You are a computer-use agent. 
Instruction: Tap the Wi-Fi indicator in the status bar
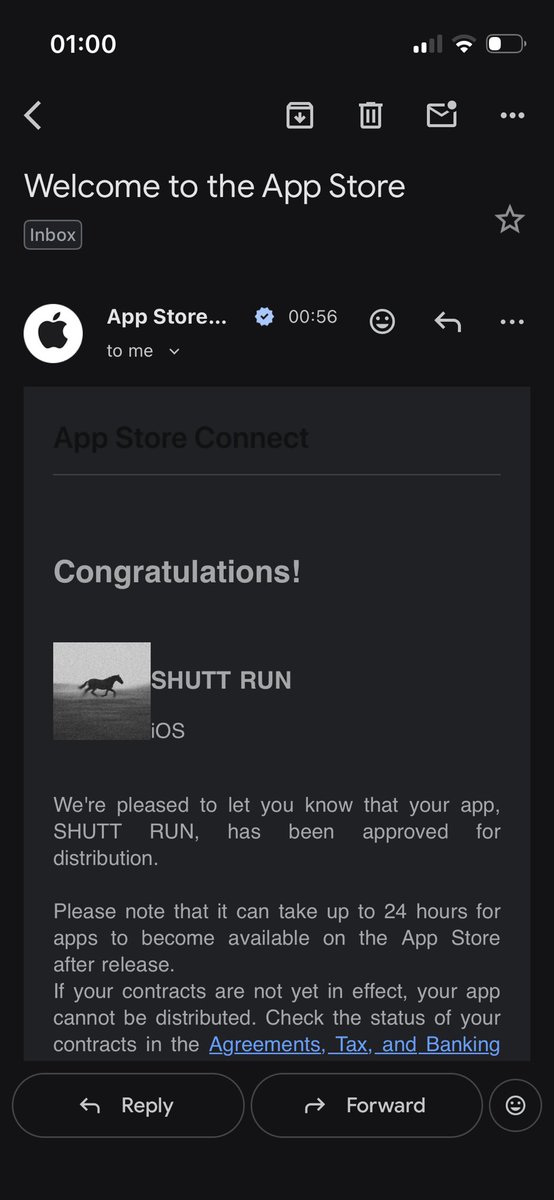pyautogui.click(x=463, y=44)
